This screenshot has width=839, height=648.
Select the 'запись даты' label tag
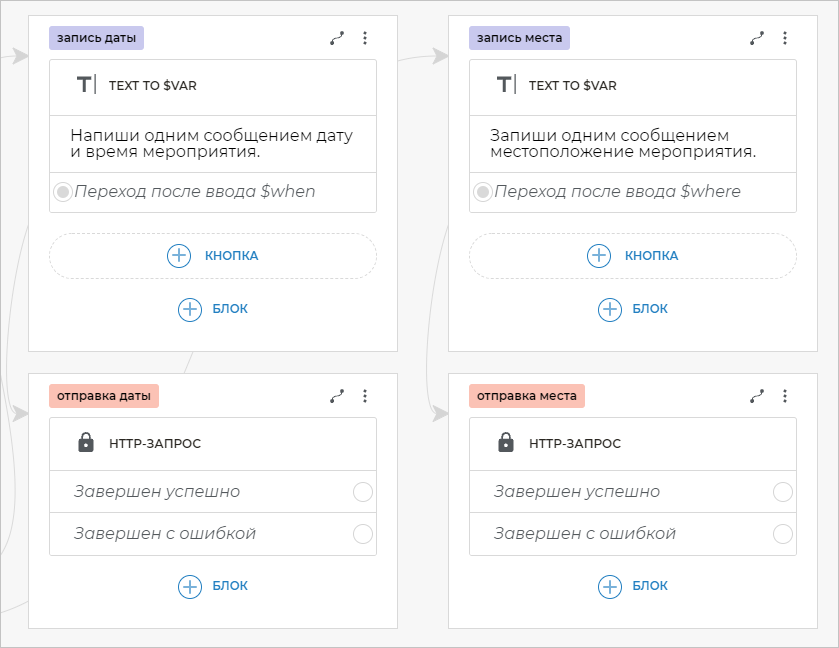tap(97, 38)
